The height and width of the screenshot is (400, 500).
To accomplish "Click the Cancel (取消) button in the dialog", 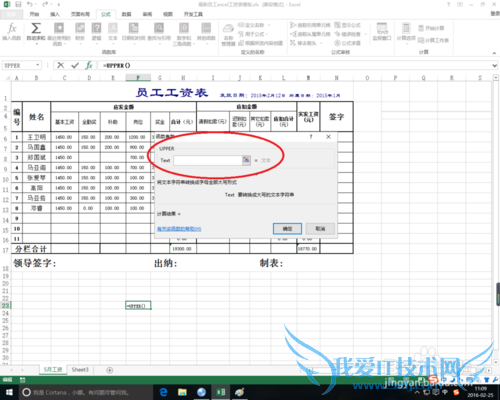I will (x=320, y=229).
